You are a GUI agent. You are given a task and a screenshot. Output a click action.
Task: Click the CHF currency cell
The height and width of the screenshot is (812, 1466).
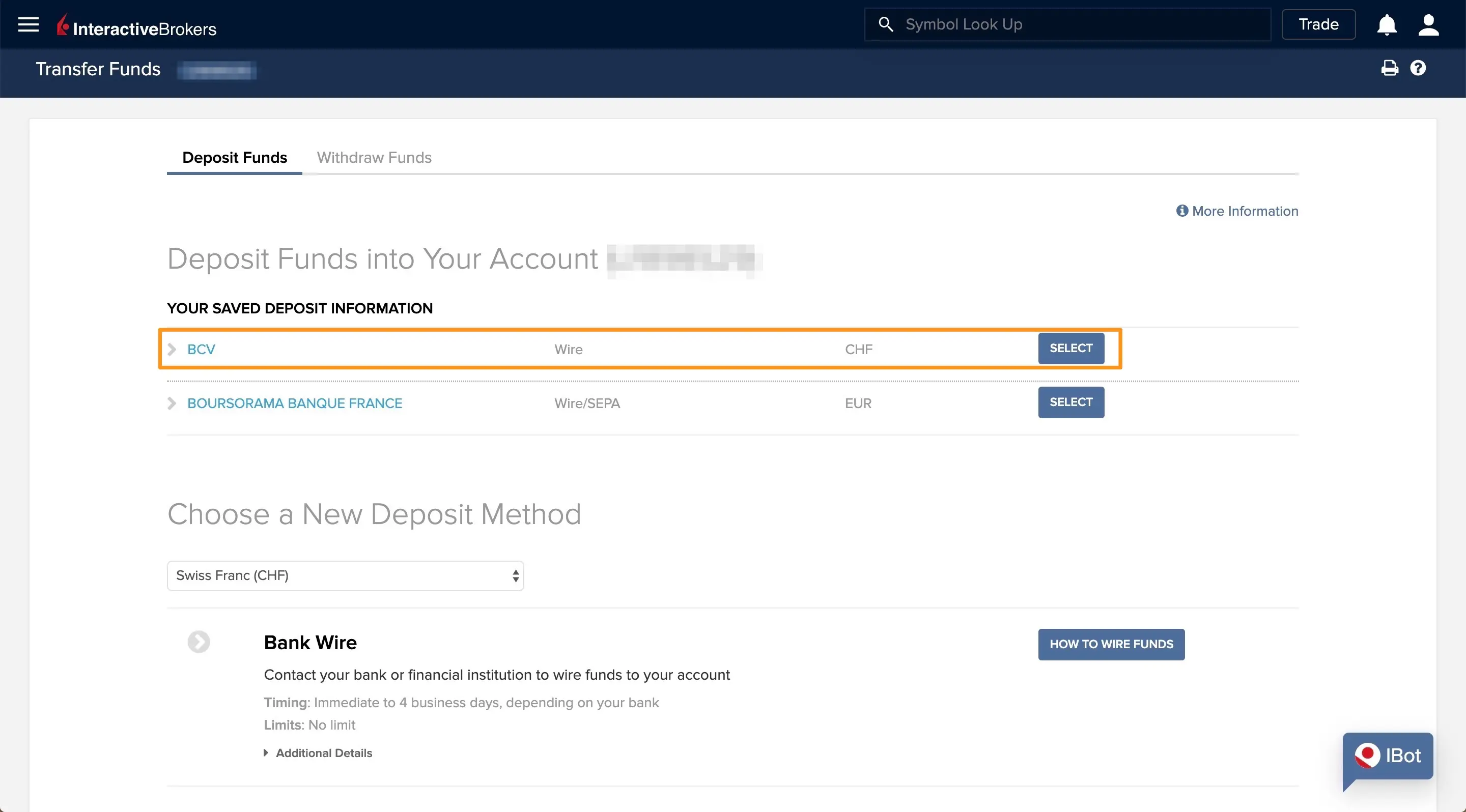point(858,349)
